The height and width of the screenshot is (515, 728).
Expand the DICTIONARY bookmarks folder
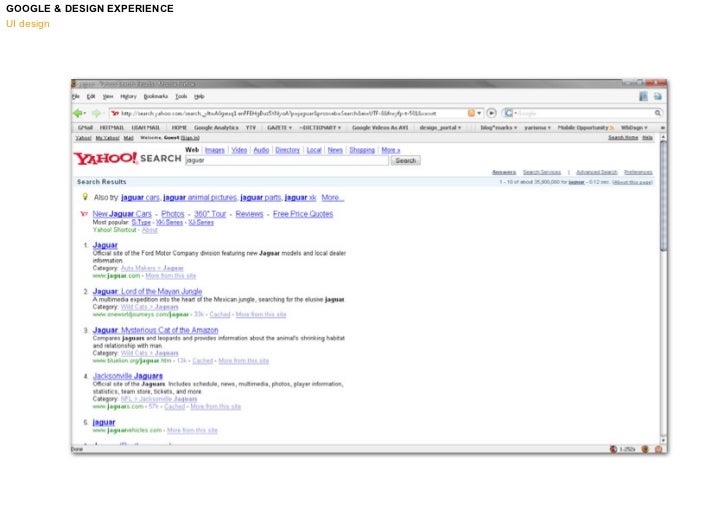pyautogui.click(x=320, y=127)
